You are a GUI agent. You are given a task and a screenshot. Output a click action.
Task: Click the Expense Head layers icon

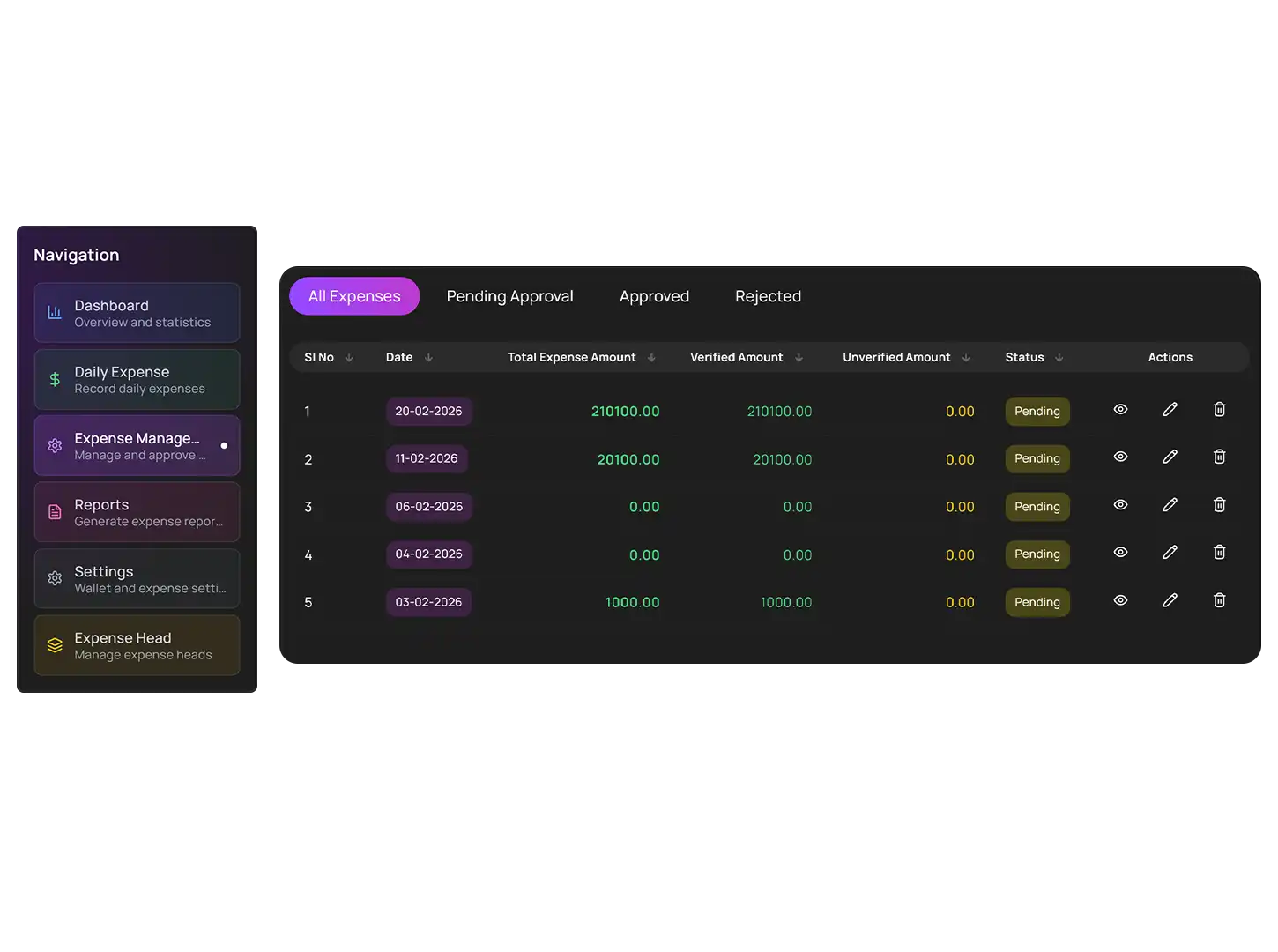coord(55,645)
